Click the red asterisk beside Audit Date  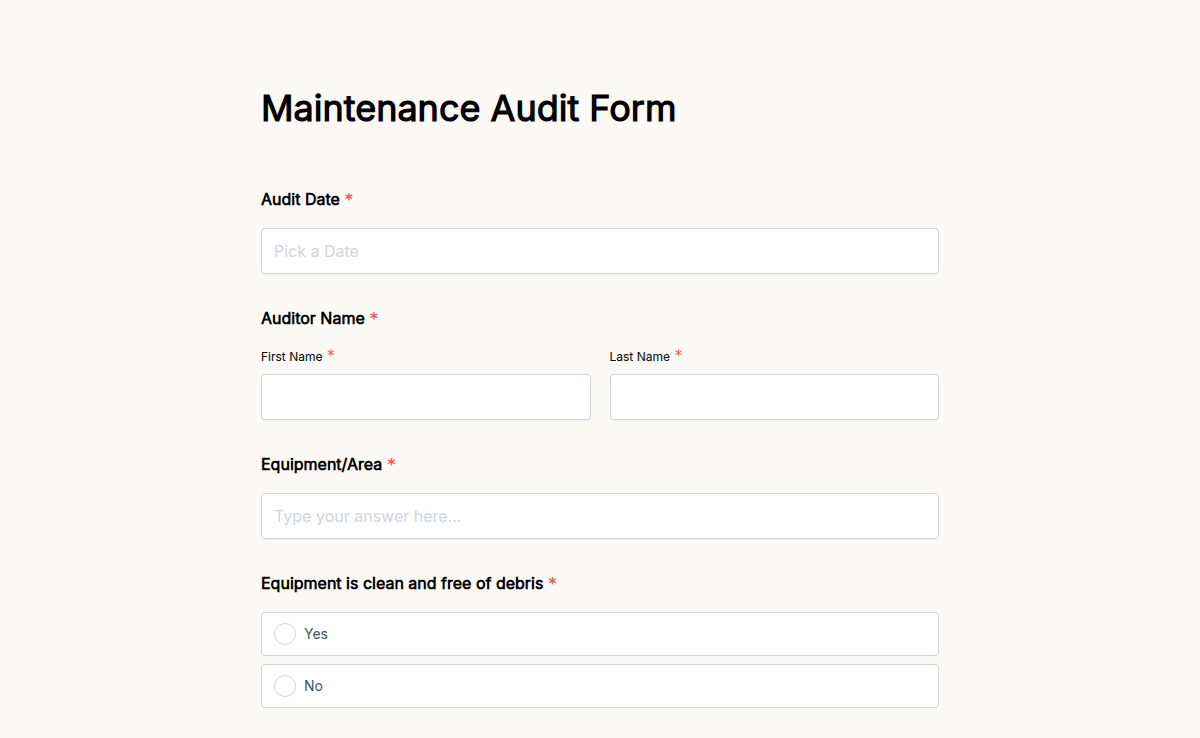tap(348, 199)
